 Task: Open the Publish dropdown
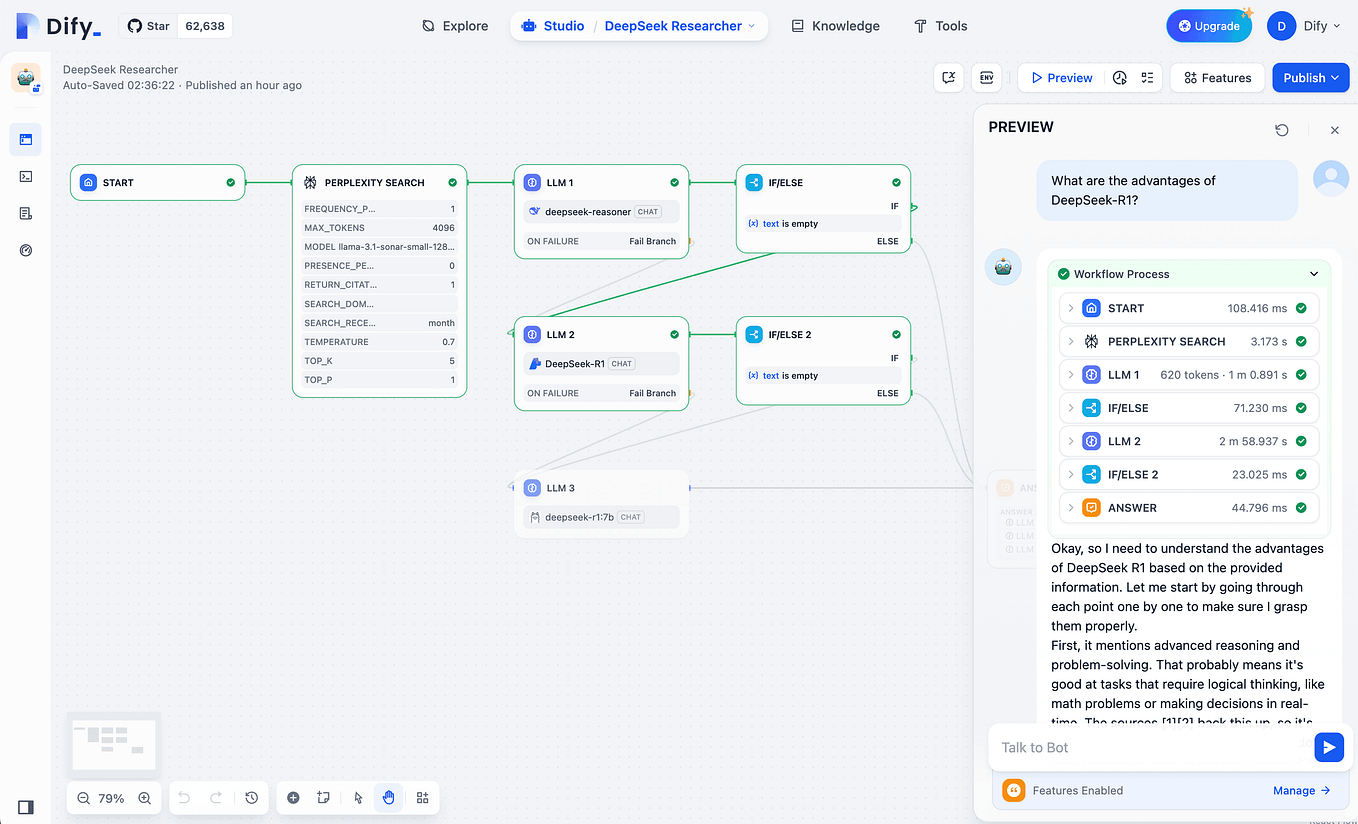pyautogui.click(x=1310, y=77)
